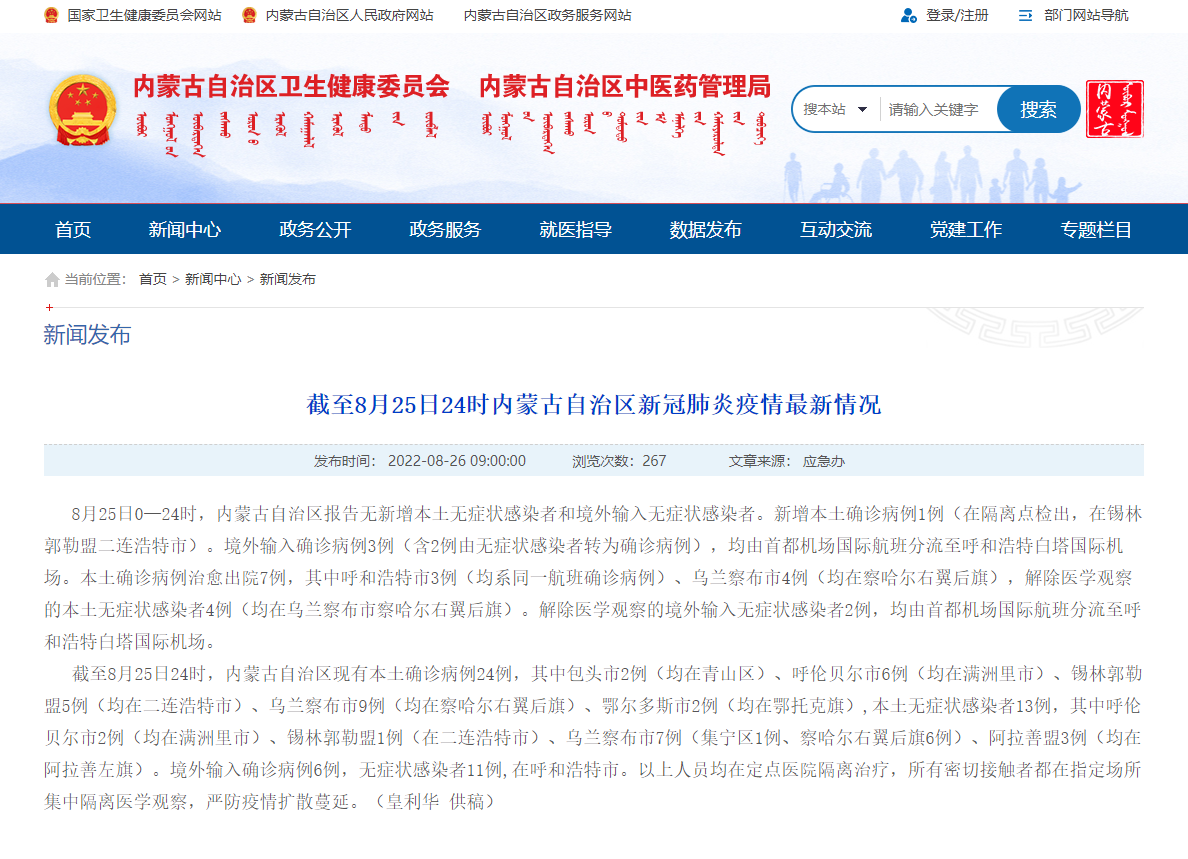Click the 搜索 search button

coord(1038,109)
